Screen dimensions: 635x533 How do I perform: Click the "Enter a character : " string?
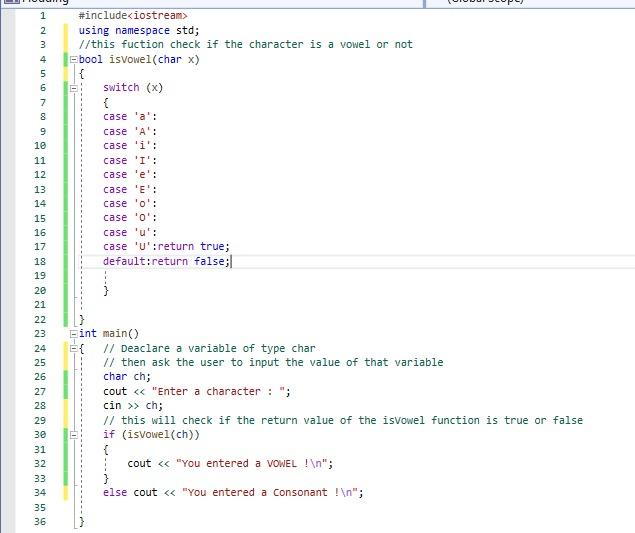coord(218,392)
